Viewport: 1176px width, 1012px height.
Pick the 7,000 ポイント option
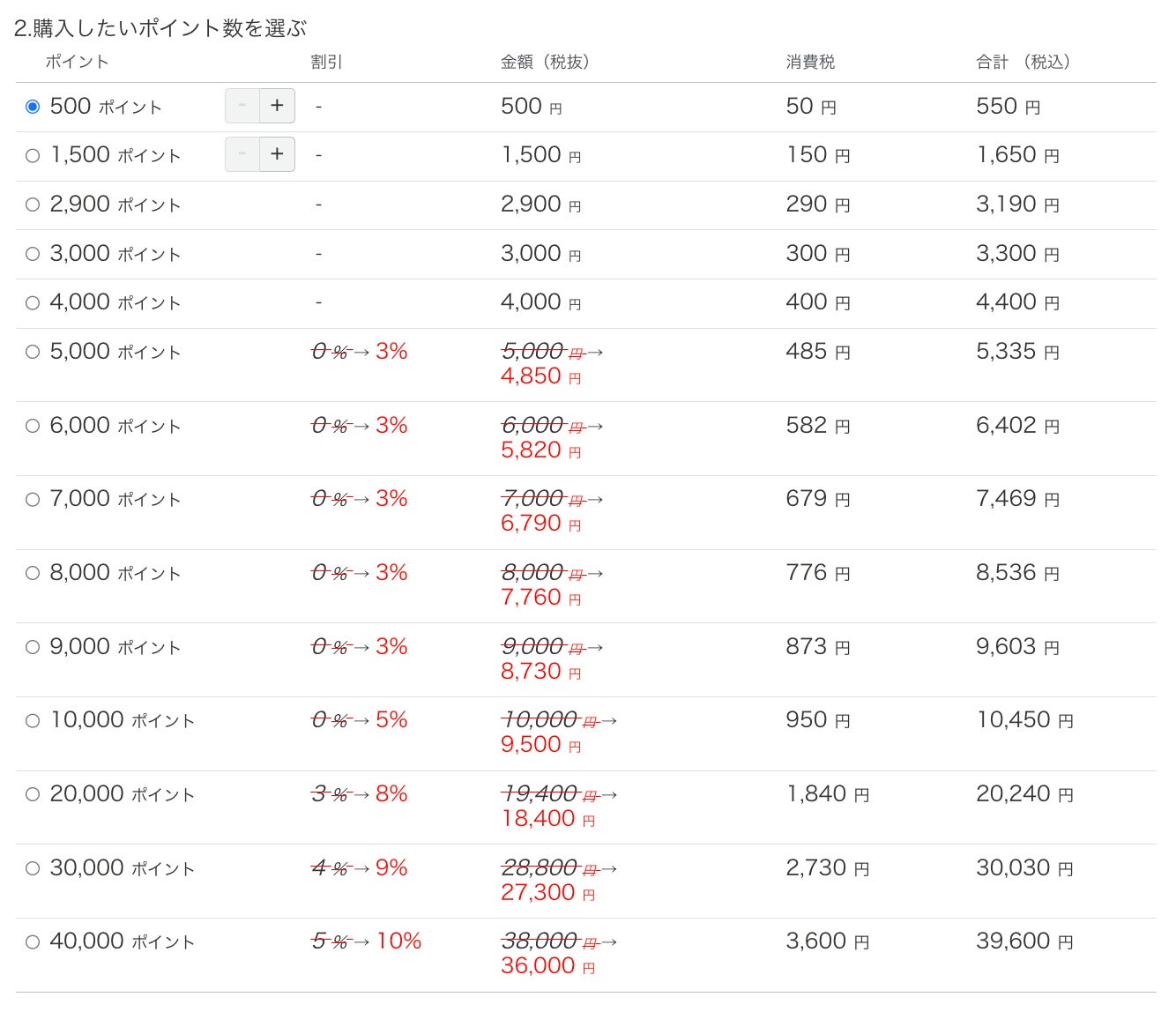[33, 500]
